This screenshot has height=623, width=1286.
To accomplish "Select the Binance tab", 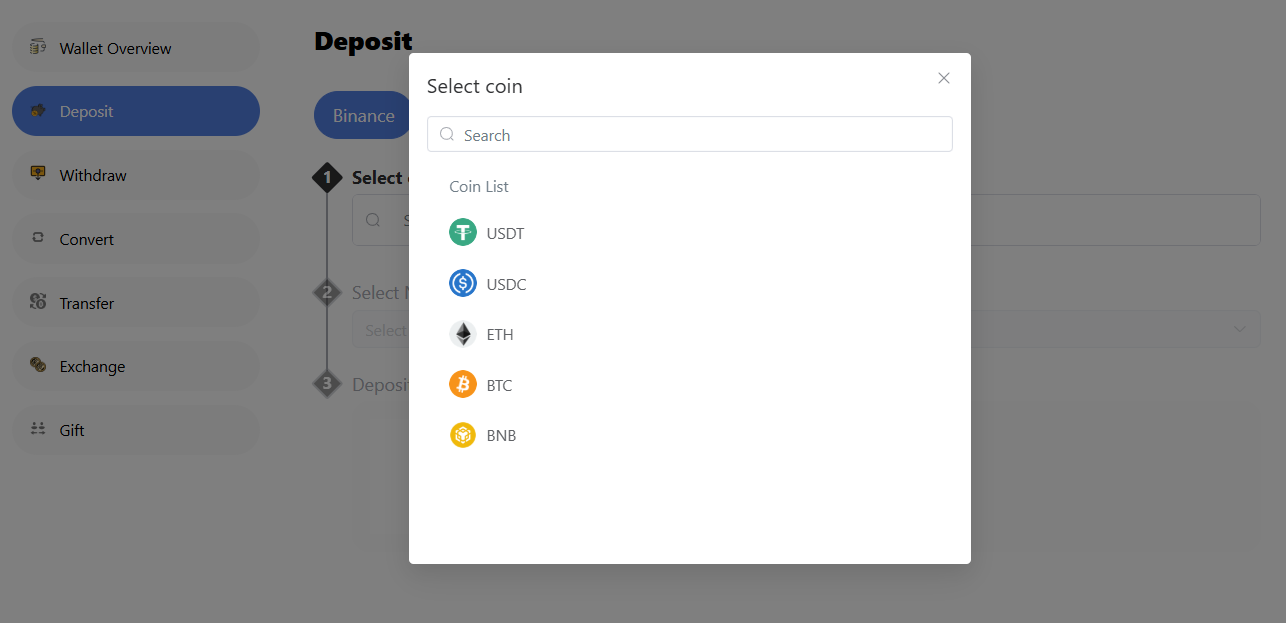I will (363, 115).
